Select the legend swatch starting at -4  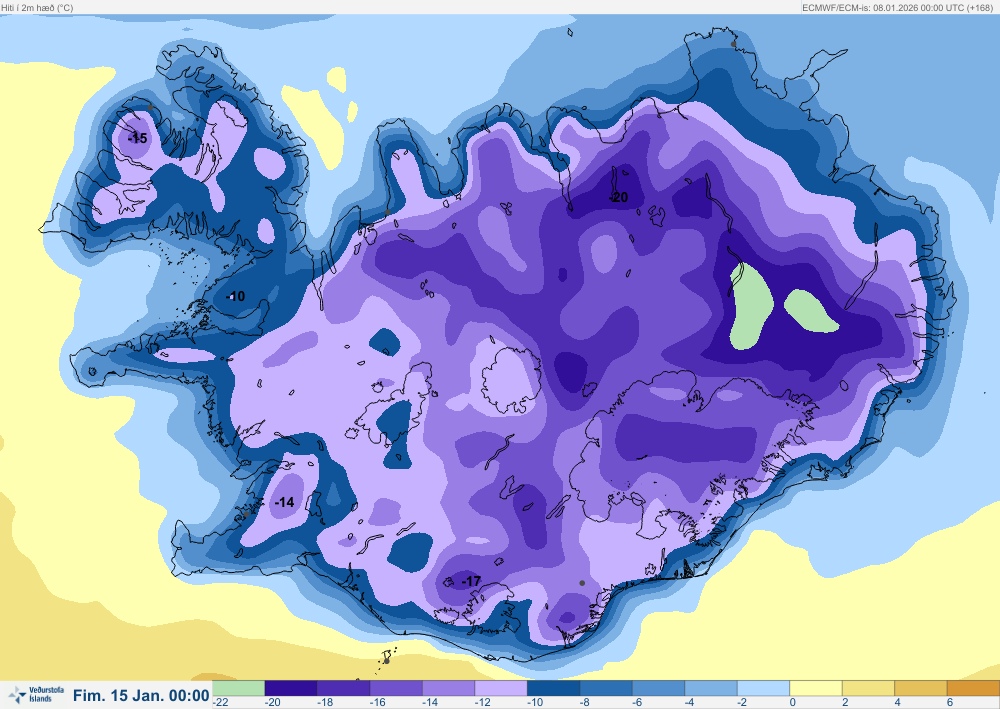[710, 688]
